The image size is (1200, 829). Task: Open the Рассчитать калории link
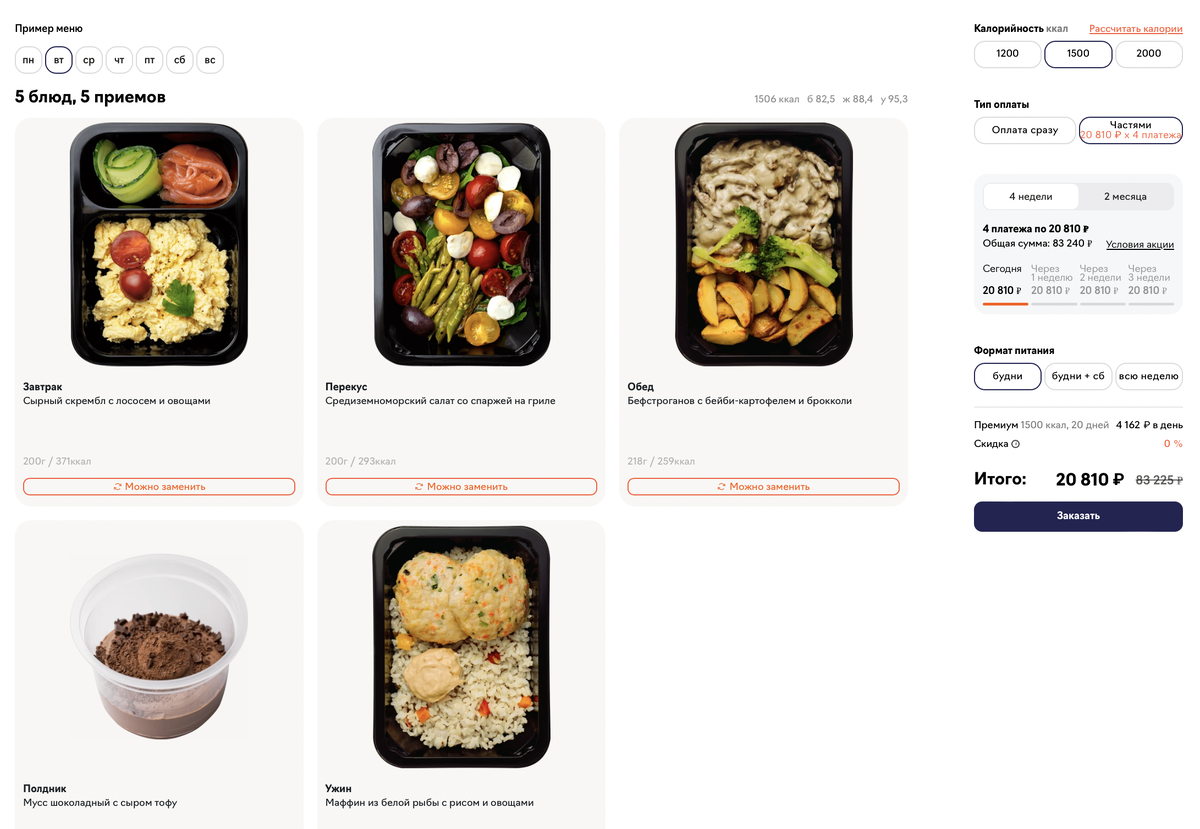point(1136,29)
